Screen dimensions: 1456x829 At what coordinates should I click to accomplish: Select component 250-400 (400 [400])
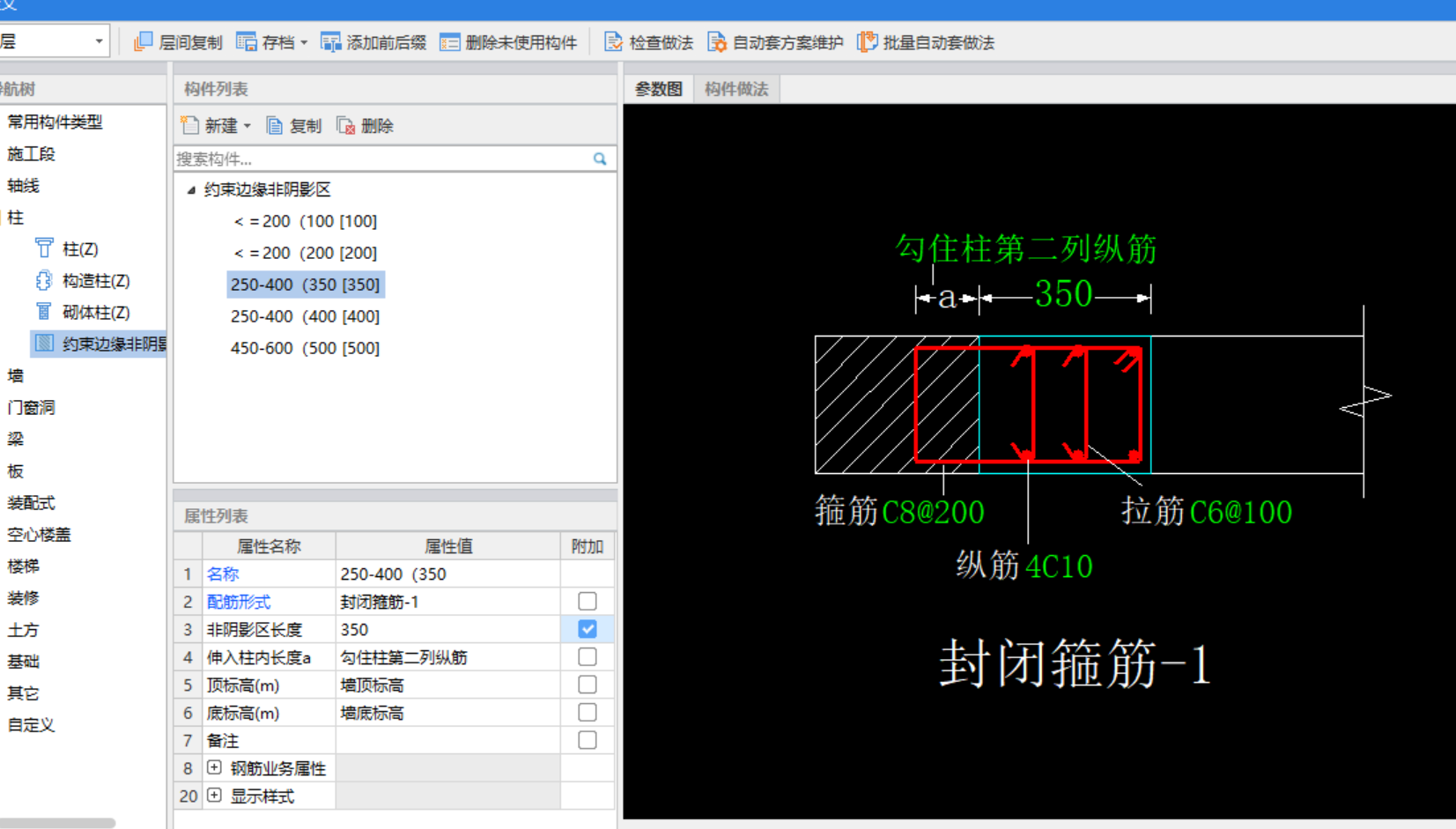pos(306,316)
